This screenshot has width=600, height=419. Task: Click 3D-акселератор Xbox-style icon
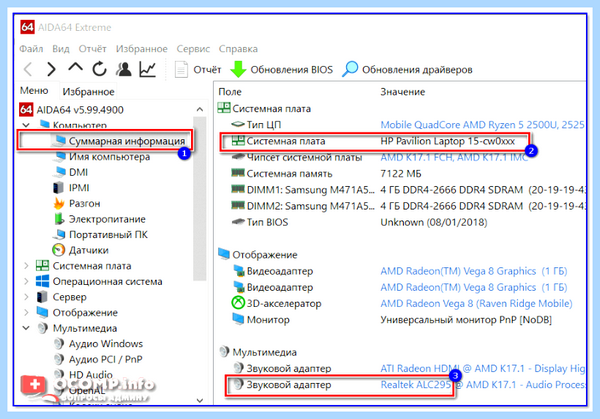tap(238, 303)
